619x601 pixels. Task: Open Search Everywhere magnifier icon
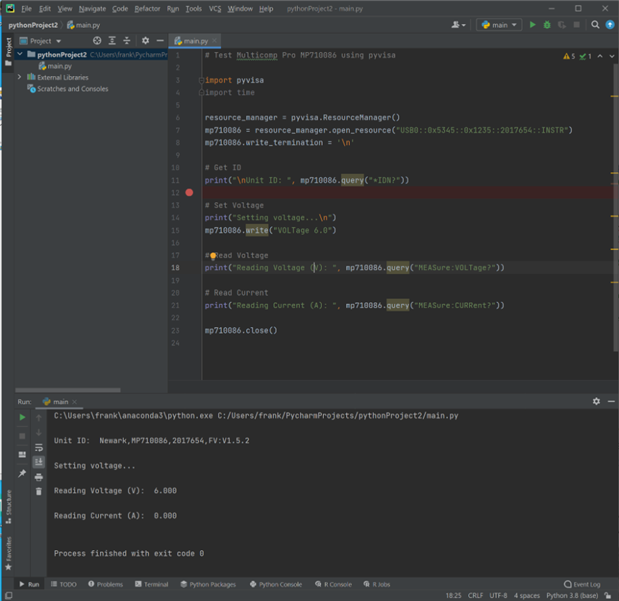pyautogui.click(x=595, y=25)
